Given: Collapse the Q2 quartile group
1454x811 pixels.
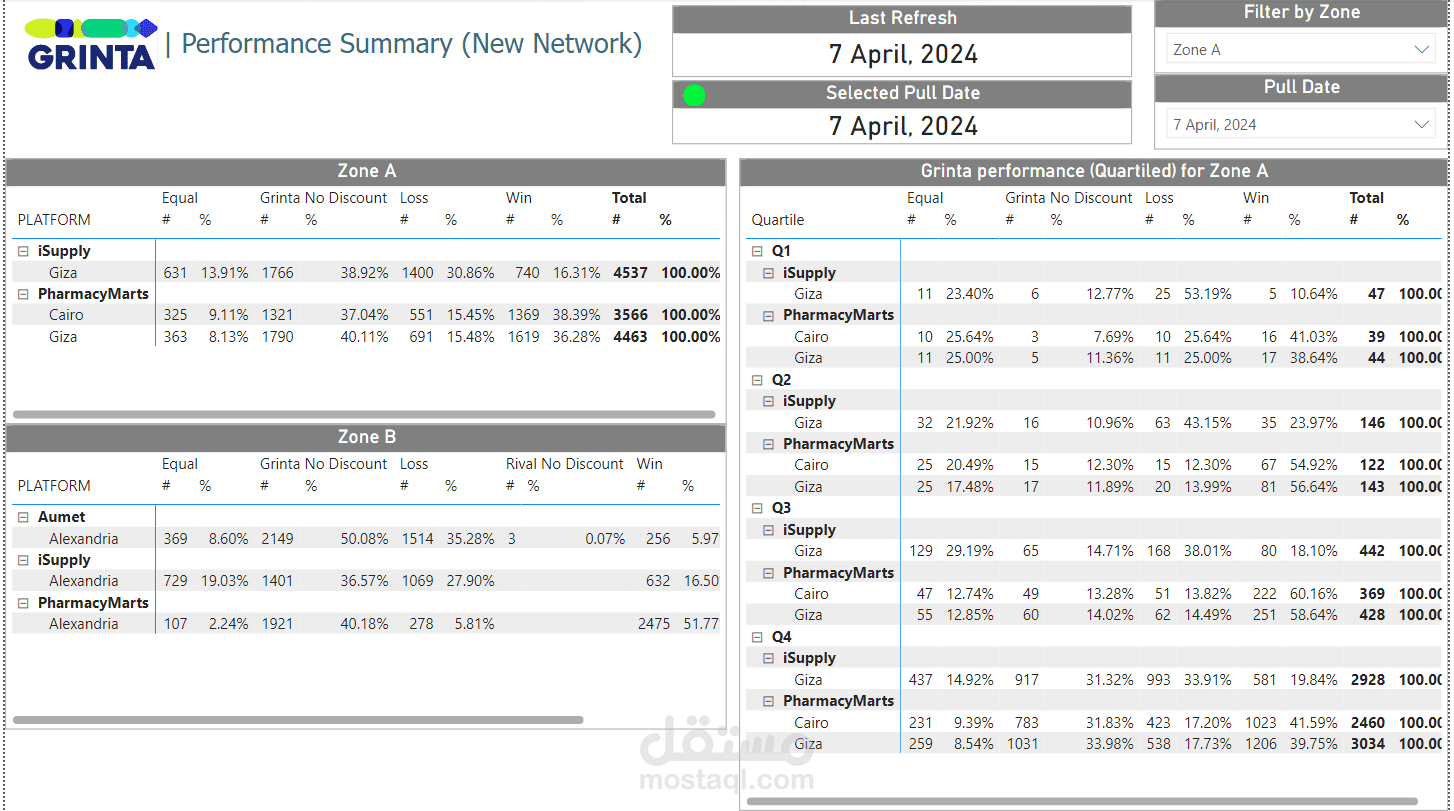Looking at the screenshot, I should click(757, 380).
